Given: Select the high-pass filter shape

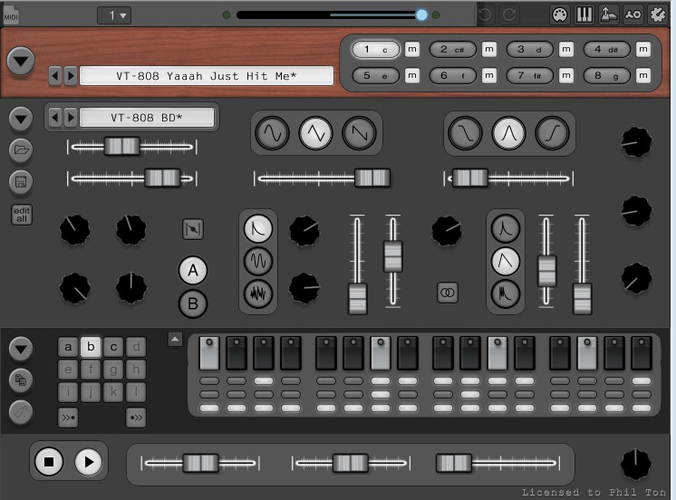Looking at the screenshot, I should tap(552, 133).
